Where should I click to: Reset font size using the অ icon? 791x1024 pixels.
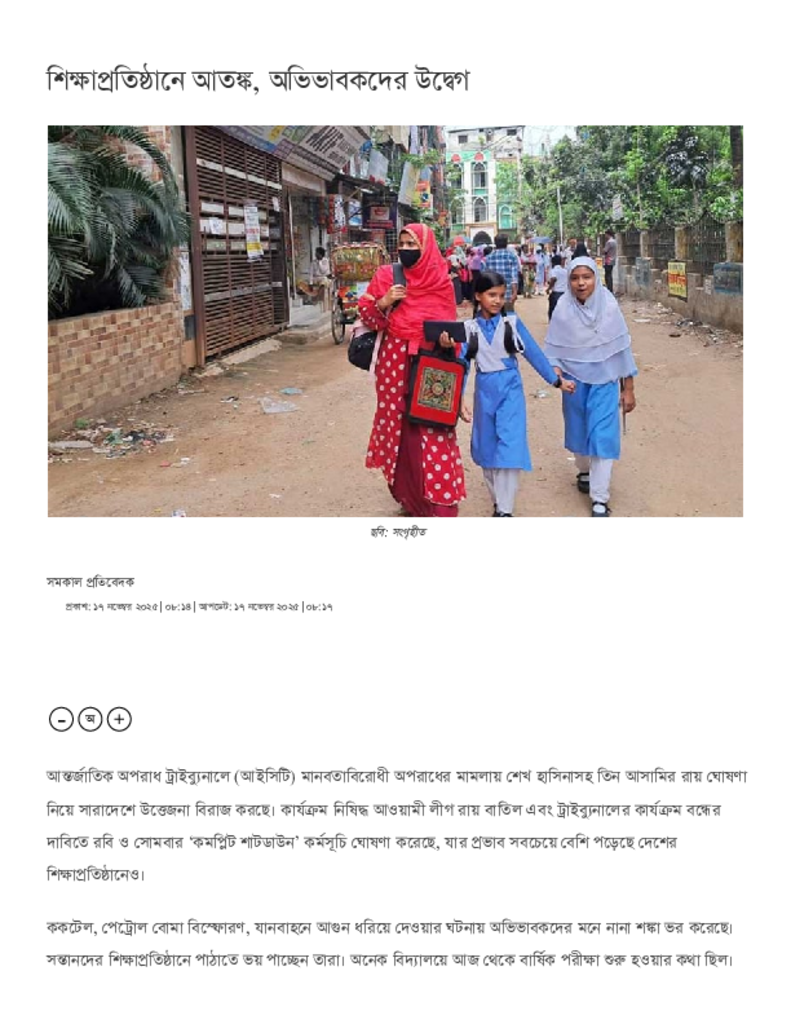click(90, 720)
